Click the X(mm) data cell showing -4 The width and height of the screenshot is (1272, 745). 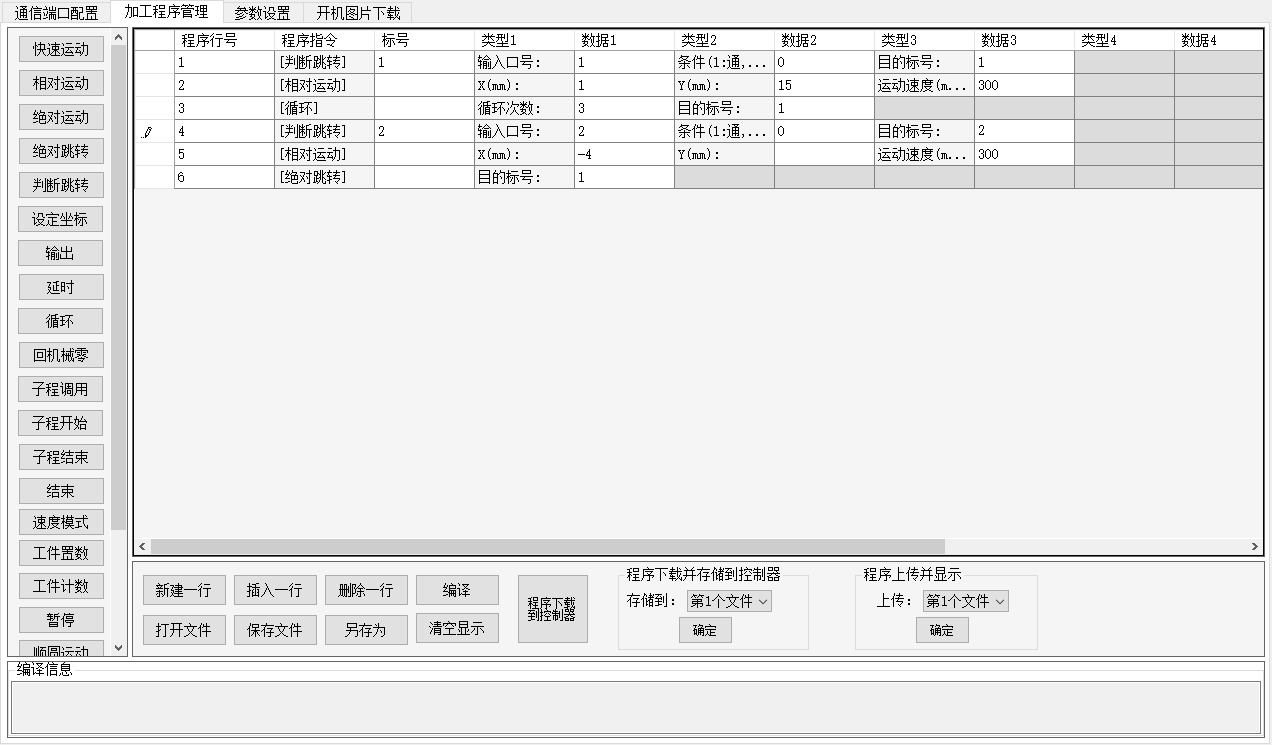(624, 154)
